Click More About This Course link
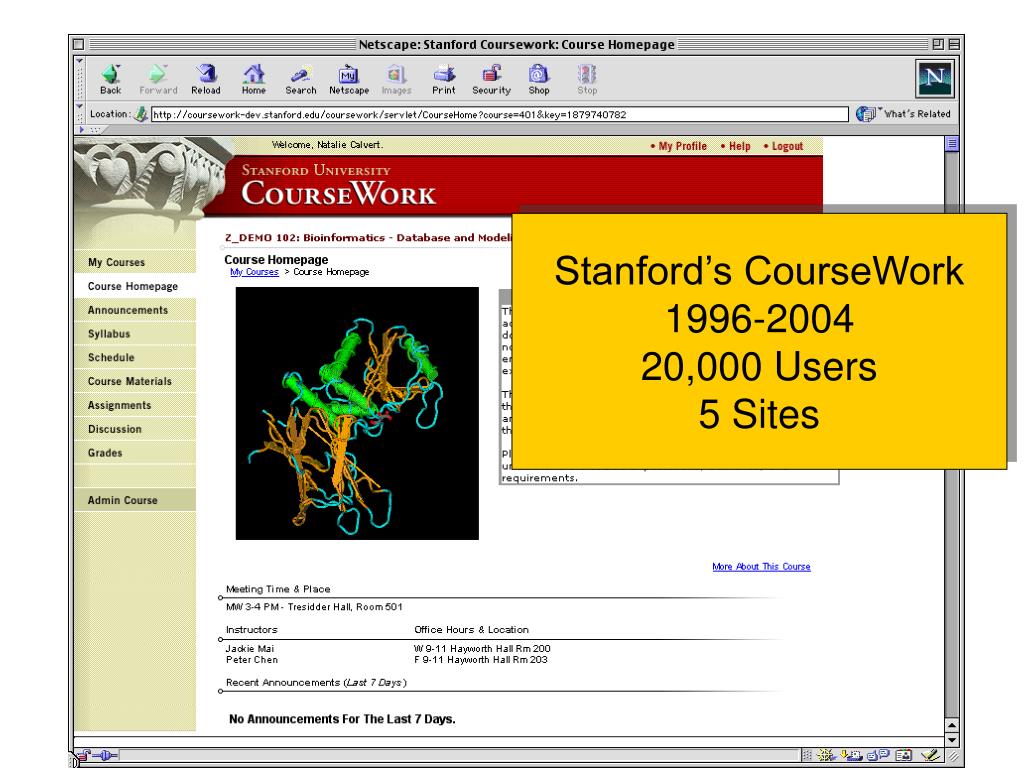Screen dimensions: 1024x768 point(761,566)
